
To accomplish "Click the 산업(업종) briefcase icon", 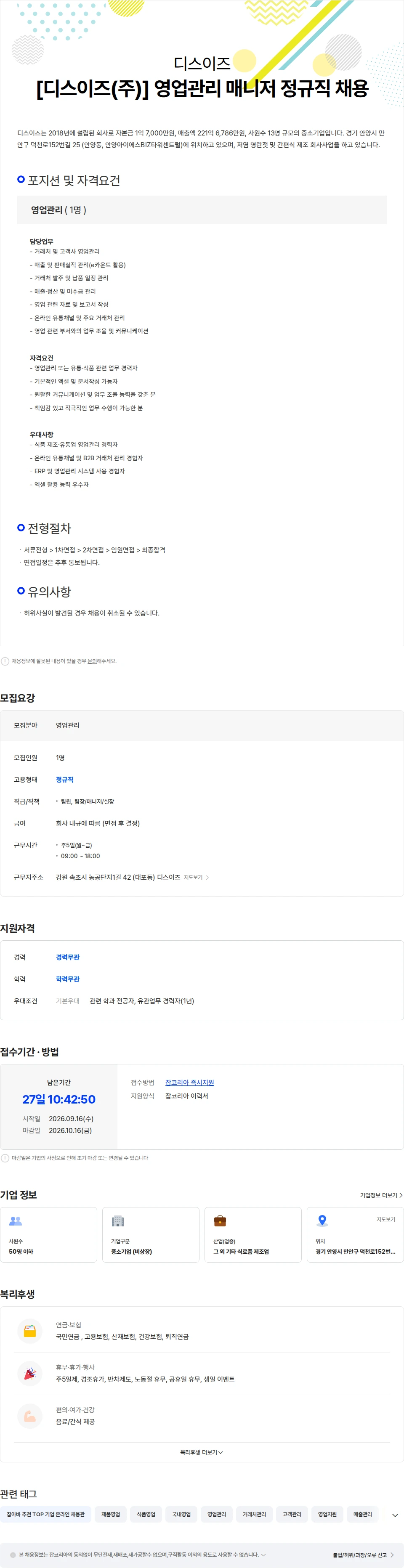I will coord(220,1221).
